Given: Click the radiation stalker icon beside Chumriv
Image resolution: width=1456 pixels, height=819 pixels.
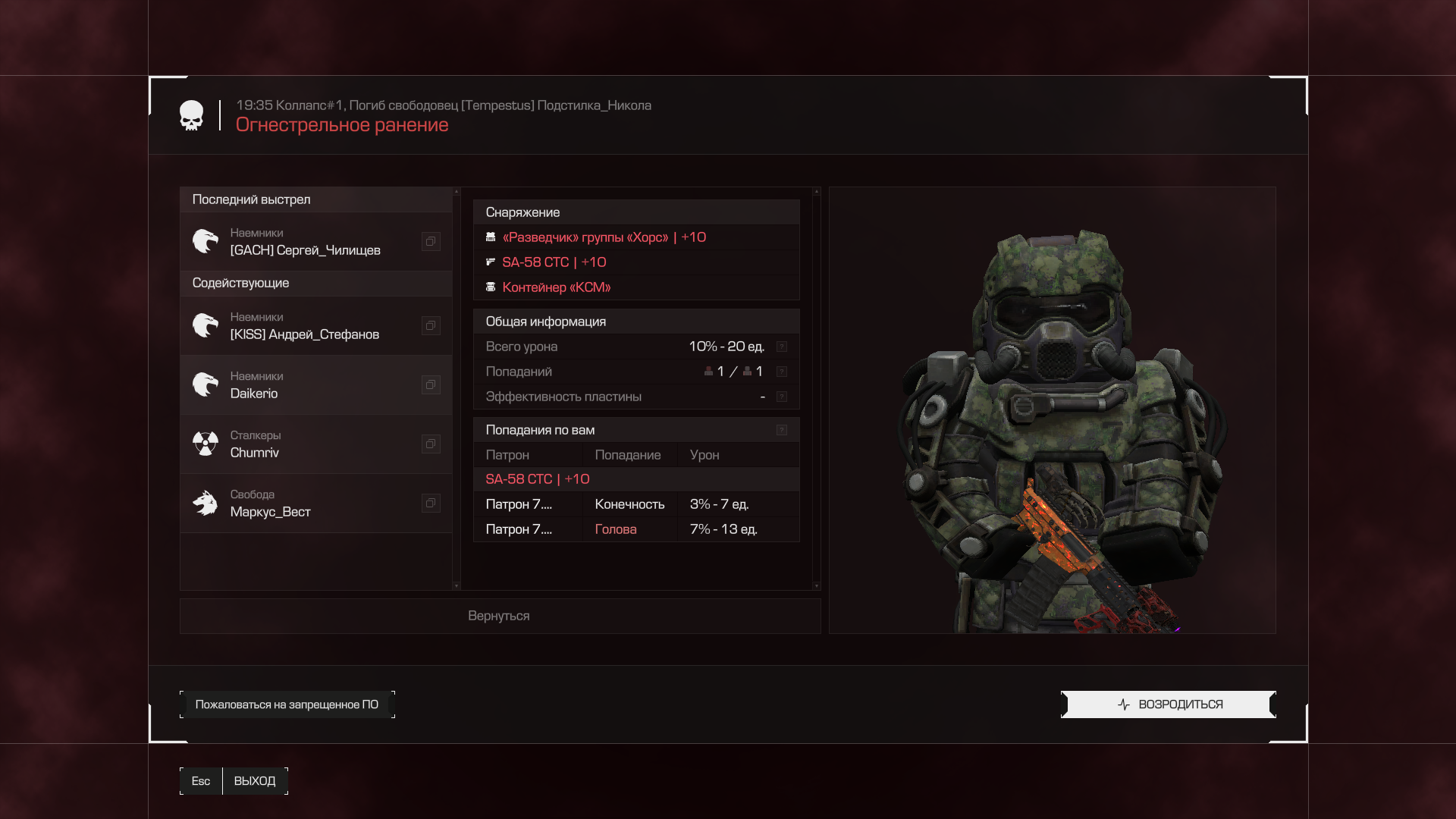Looking at the screenshot, I should point(205,444).
